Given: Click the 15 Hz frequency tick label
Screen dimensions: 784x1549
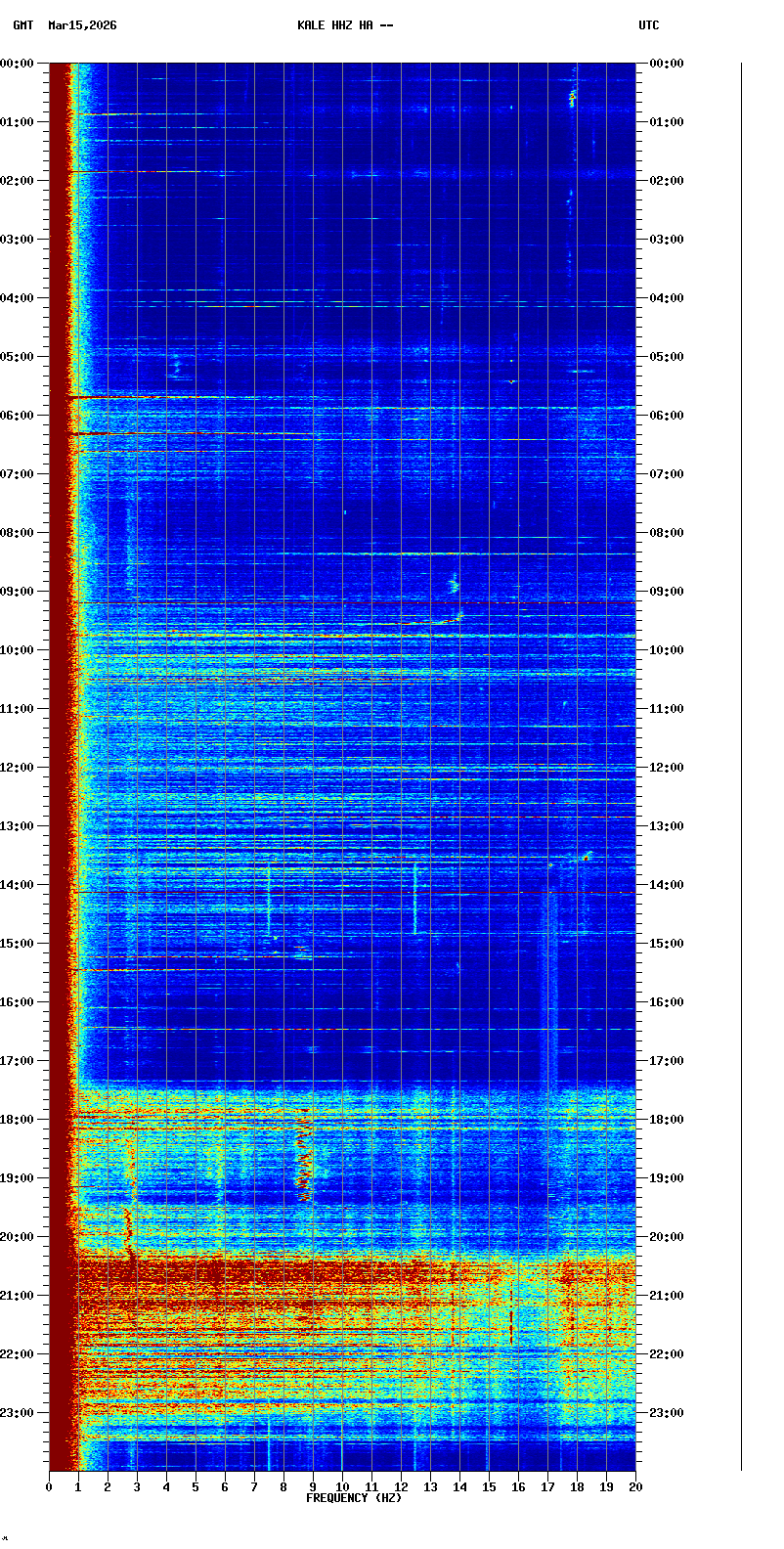Looking at the screenshot, I should click(489, 1487).
